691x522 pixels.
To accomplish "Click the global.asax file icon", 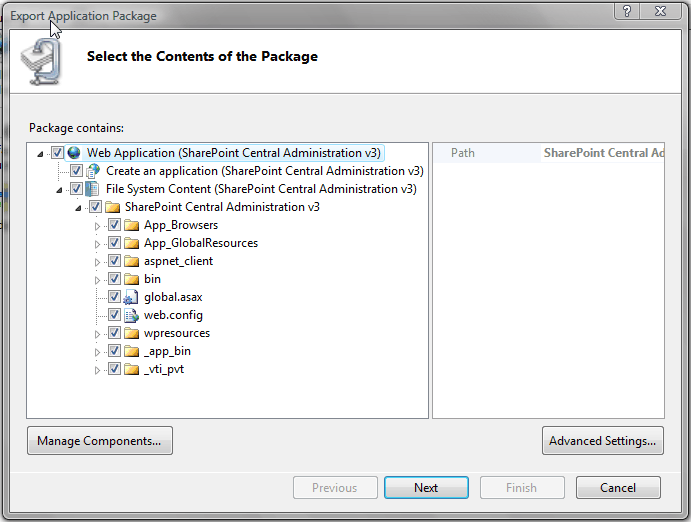I will (x=131, y=297).
